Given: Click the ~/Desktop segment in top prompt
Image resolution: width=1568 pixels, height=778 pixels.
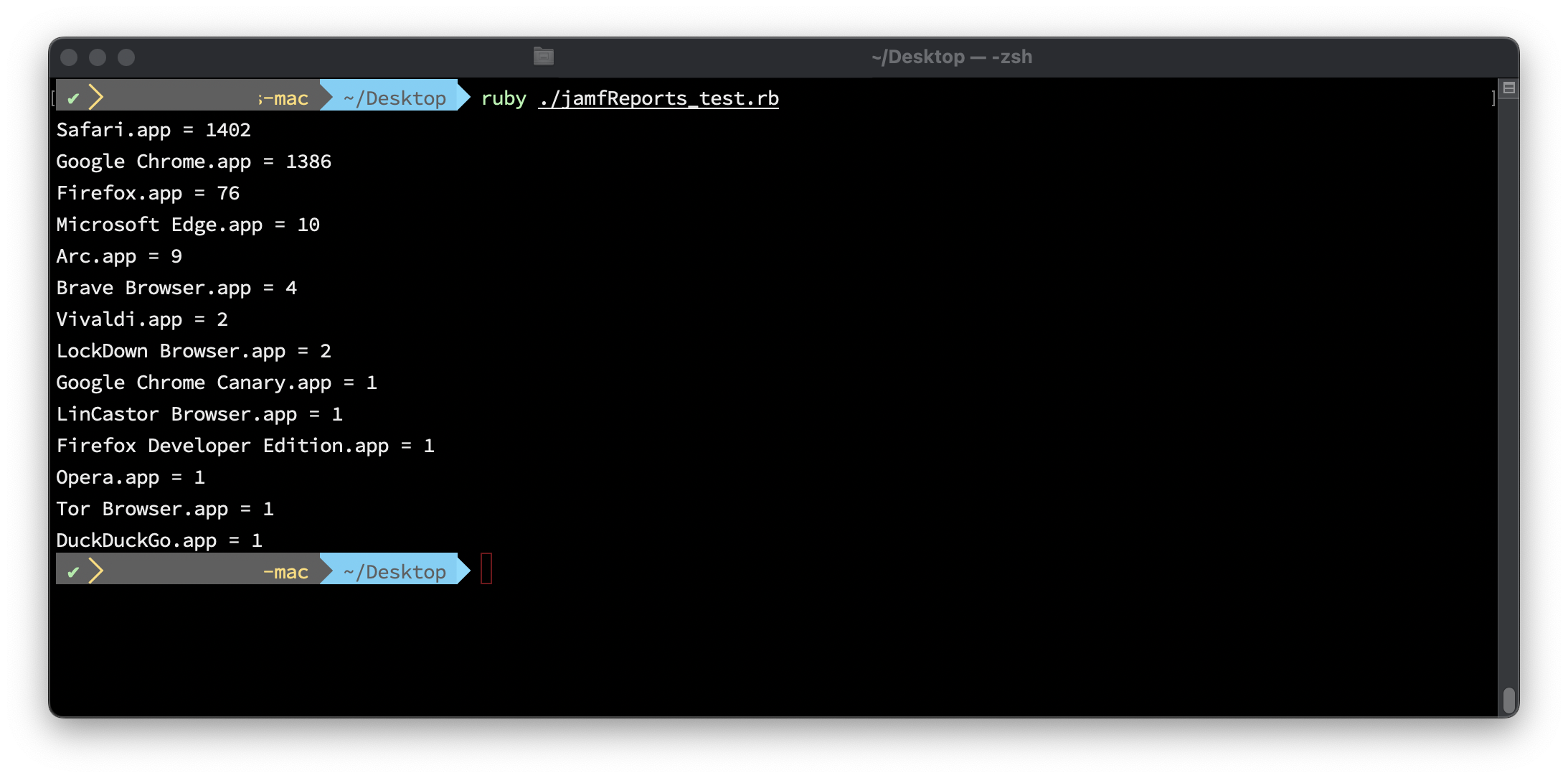Looking at the screenshot, I should pyautogui.click(x=395, y=98).
